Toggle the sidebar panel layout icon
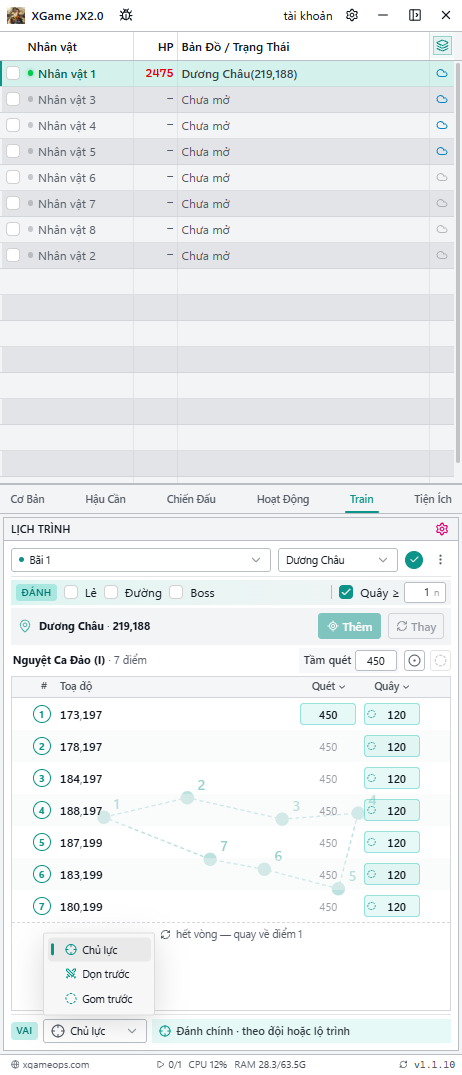This screenshot has height=1075, width=462. 415,15
